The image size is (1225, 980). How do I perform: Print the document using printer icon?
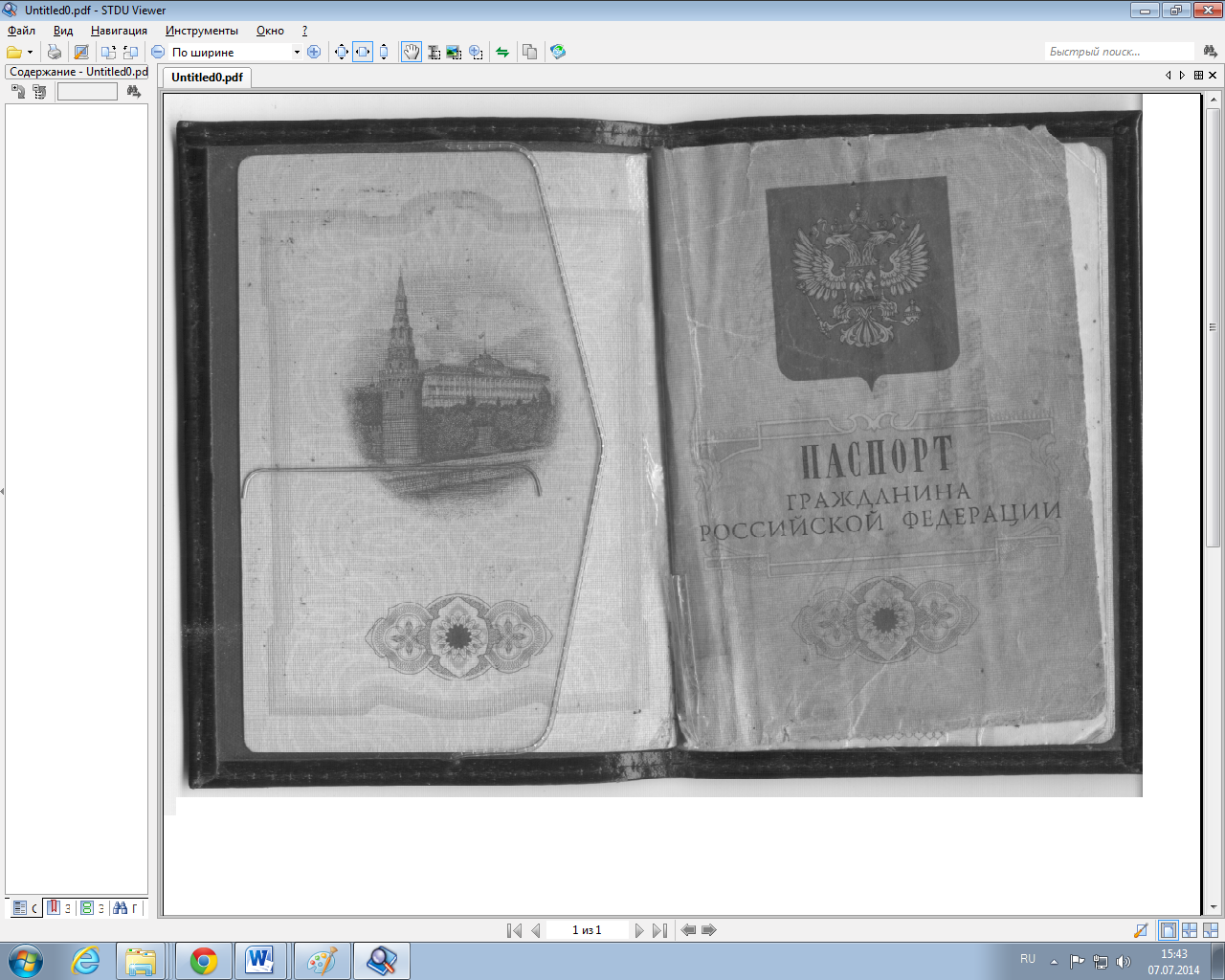(x=55, y=52)
